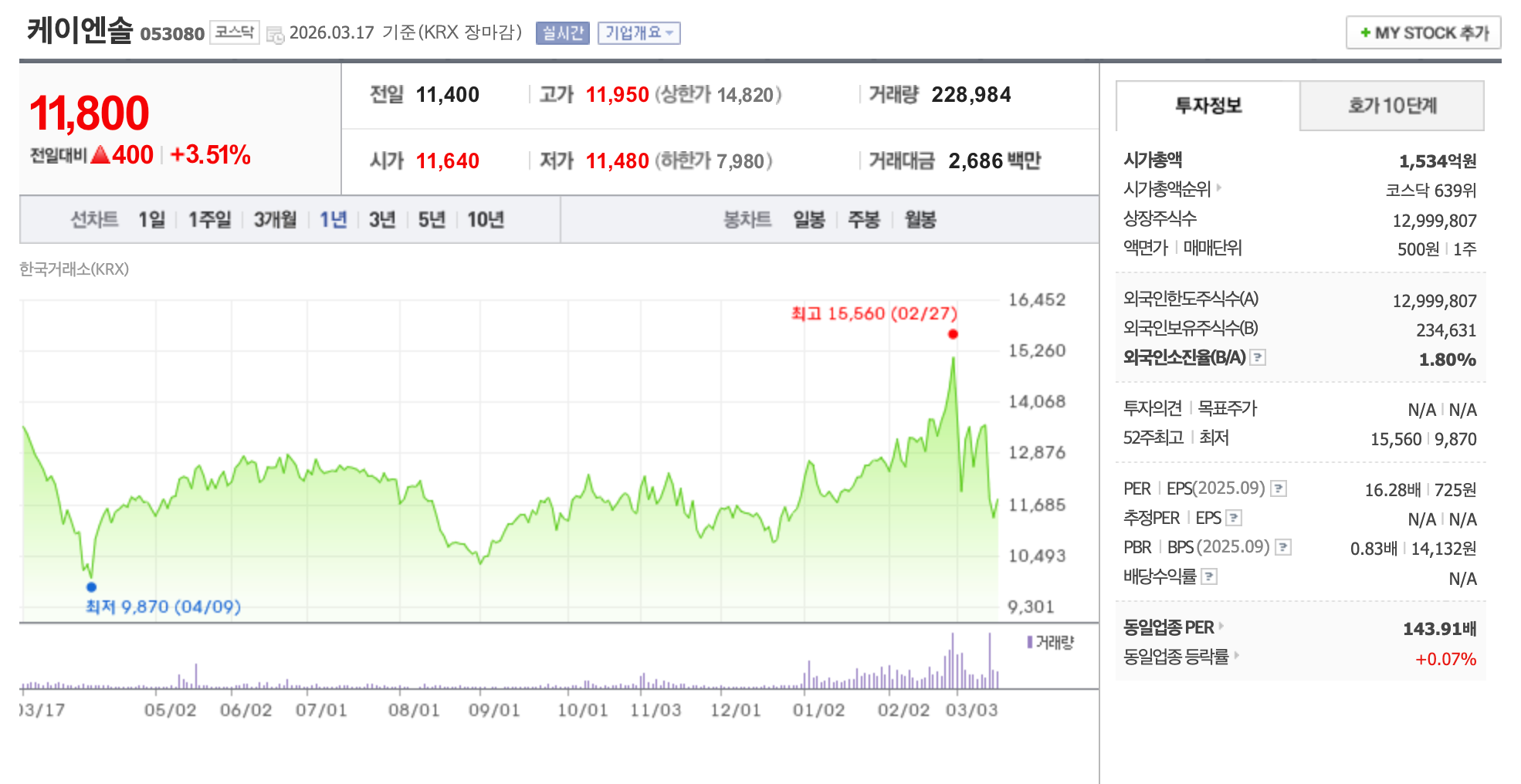Click the 외국인보유주식수 value 234,631
Screen dimensions: 1521x784
click(x=1446, y=330)
